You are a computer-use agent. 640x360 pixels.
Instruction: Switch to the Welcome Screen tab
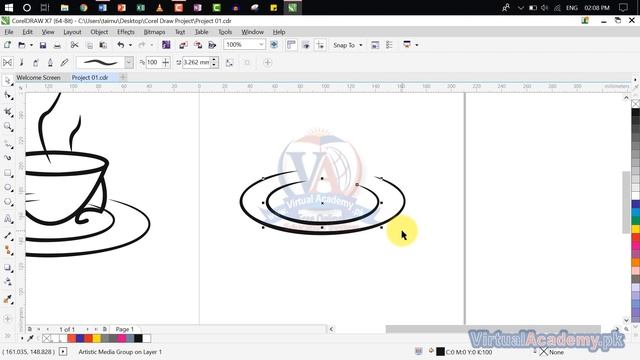38,77
